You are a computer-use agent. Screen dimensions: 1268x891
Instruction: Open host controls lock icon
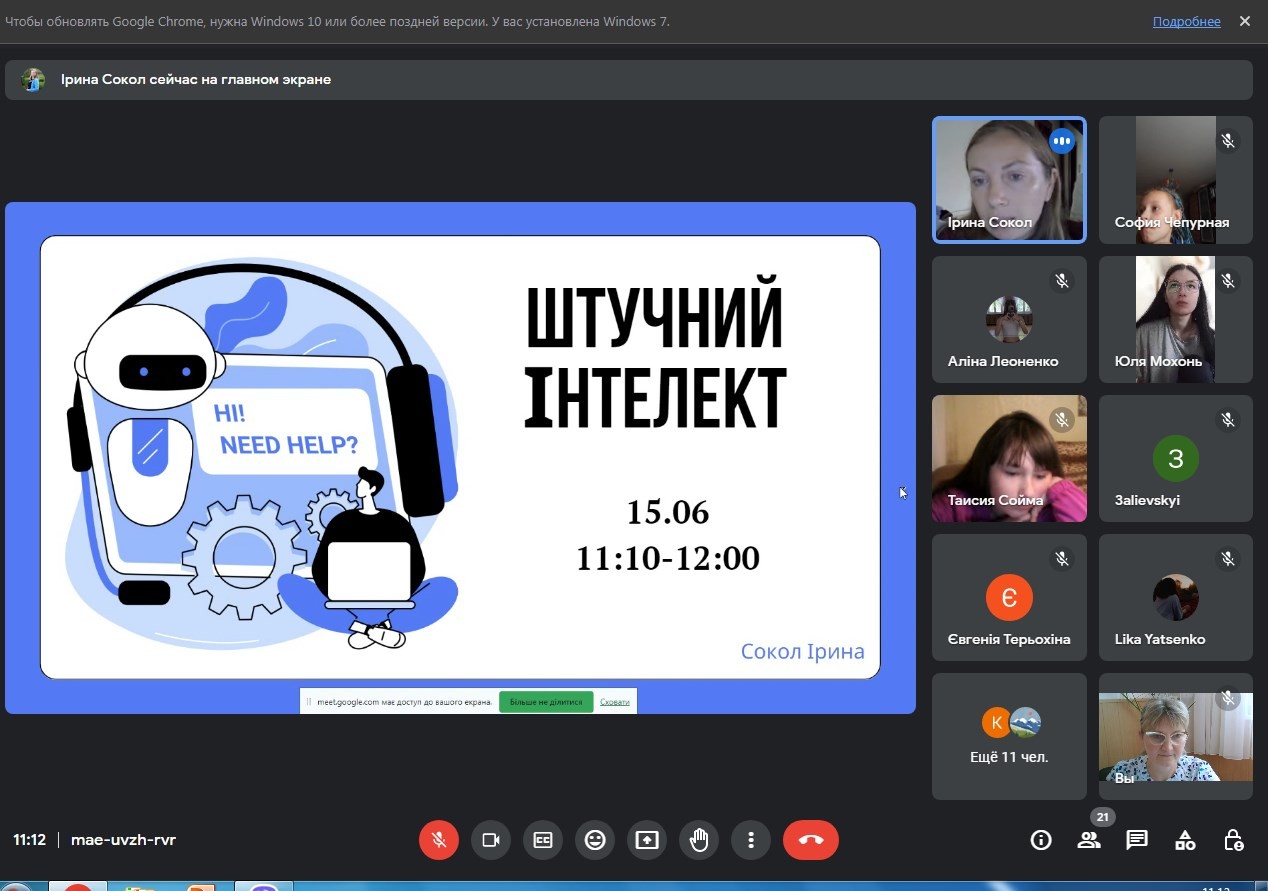click(1234, 840)
